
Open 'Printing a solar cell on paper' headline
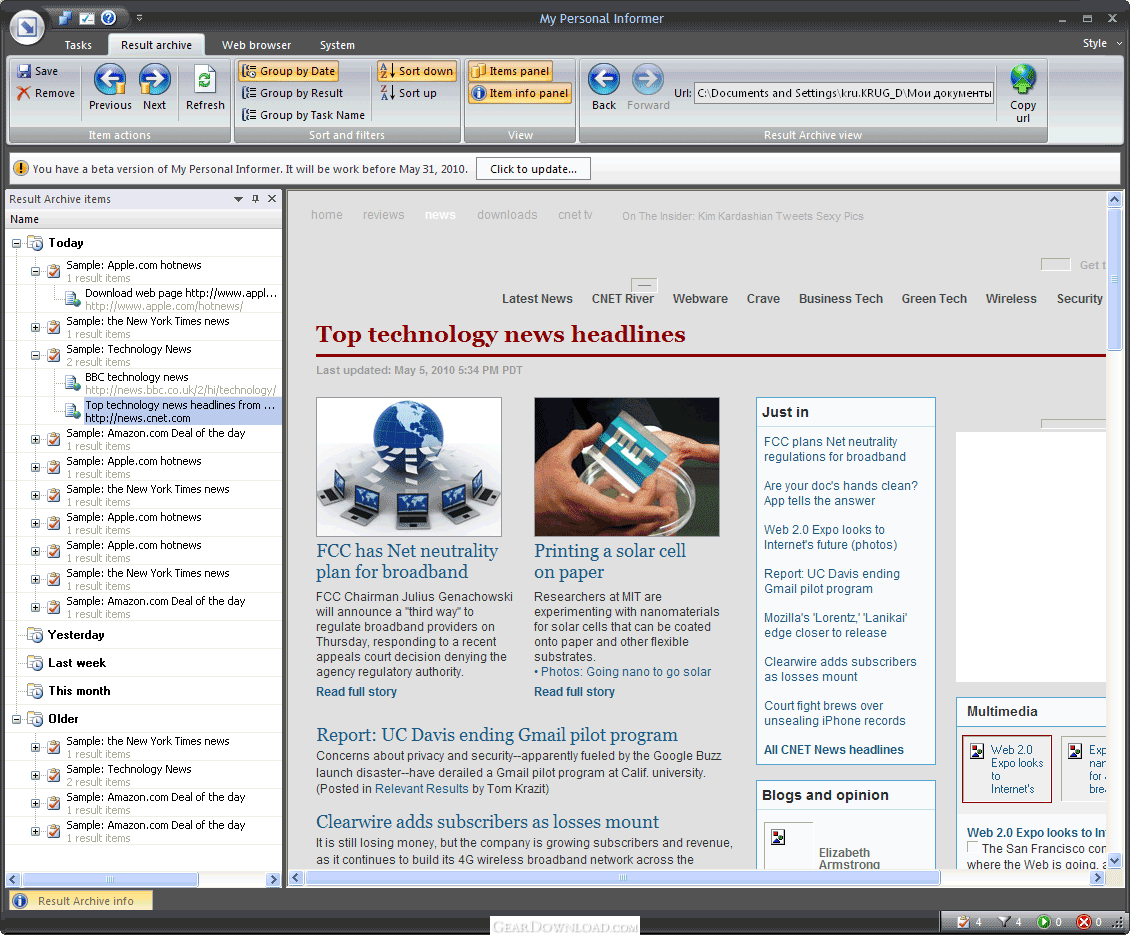coord(610,561)
